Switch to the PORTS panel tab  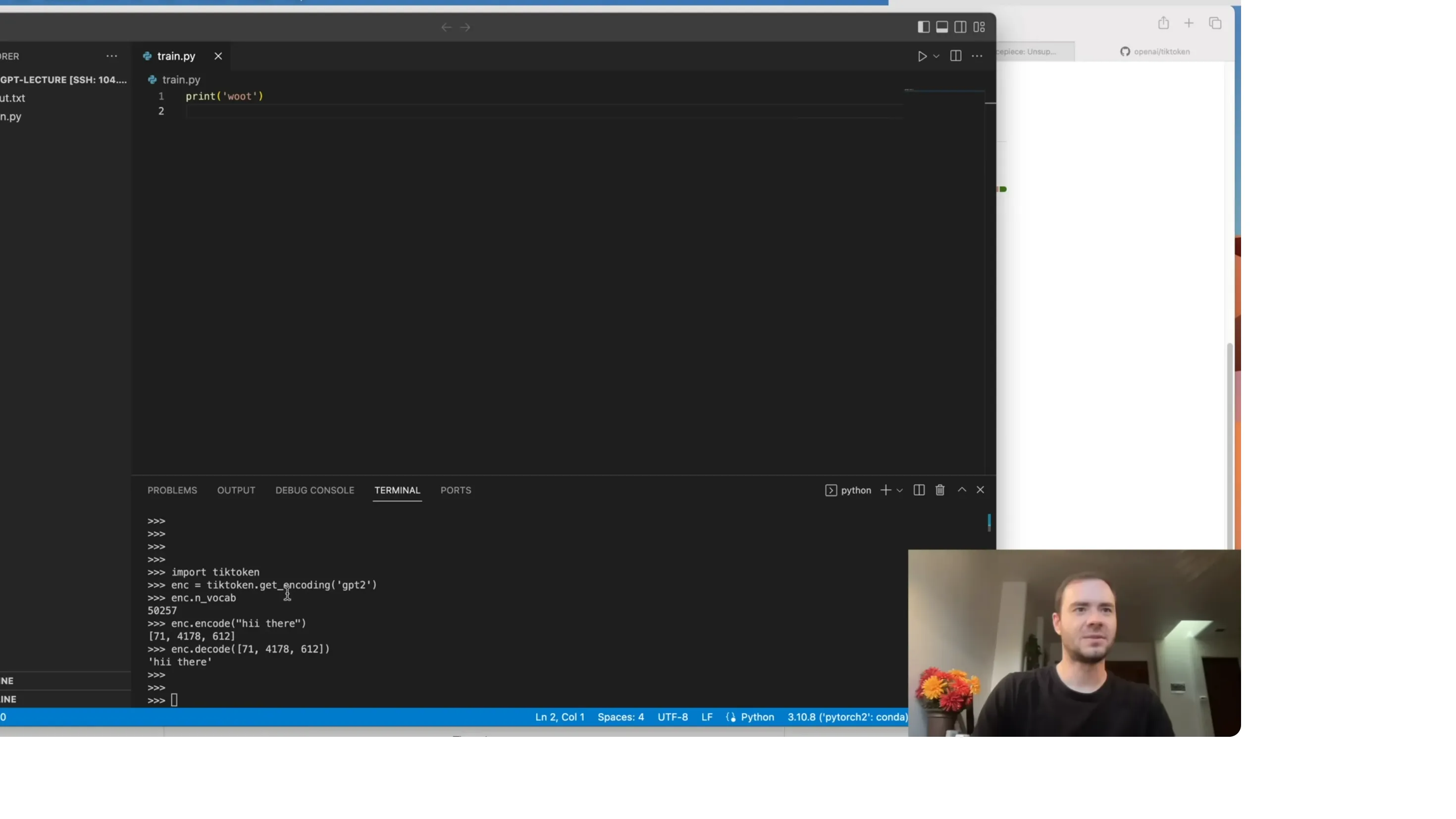point(456,490)
